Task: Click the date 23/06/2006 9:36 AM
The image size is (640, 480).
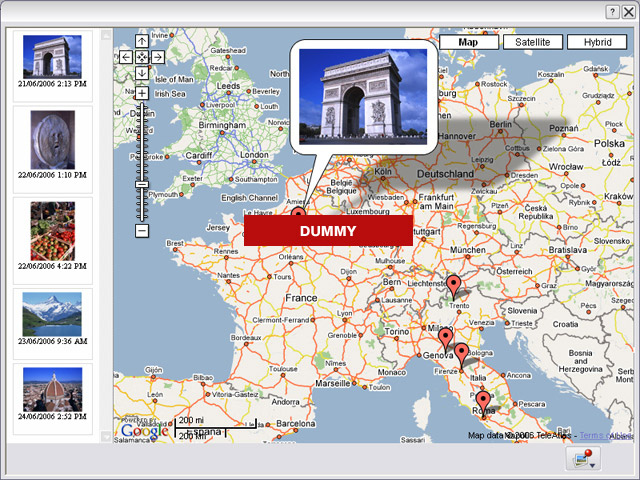Action: pyautogui.click(x=52, y=341)
